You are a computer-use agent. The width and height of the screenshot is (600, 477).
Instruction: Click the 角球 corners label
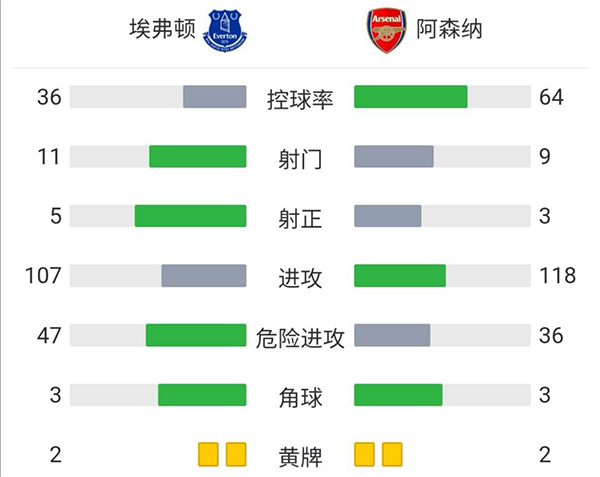click(300, 399)
